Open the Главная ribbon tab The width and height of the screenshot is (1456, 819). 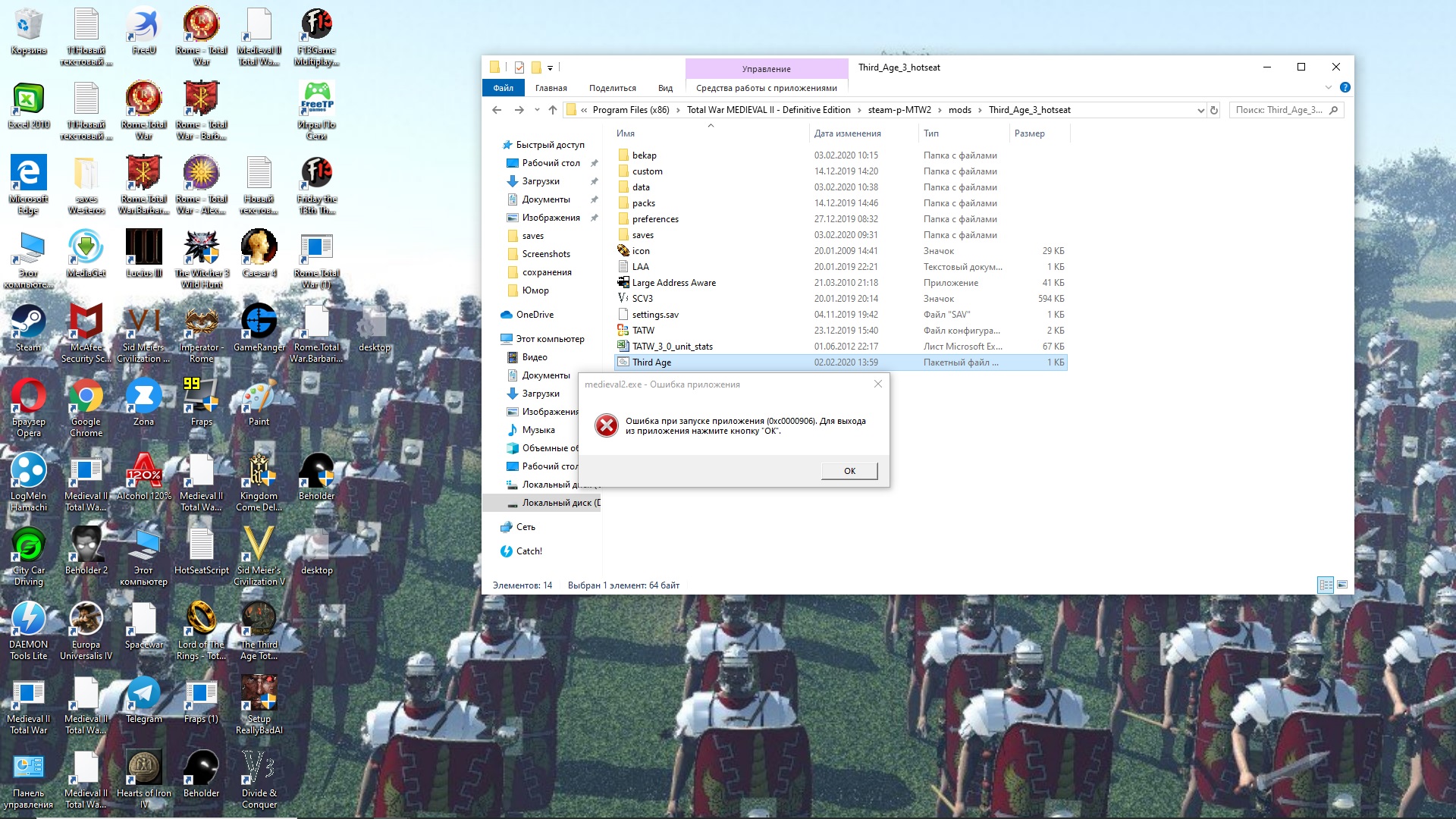tap(551, 88)
